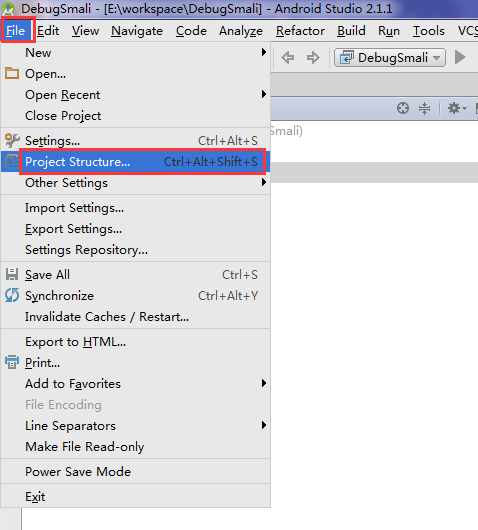Select Close Project menu item
Viewport: 478px width, 530px height.
point(135,115)
